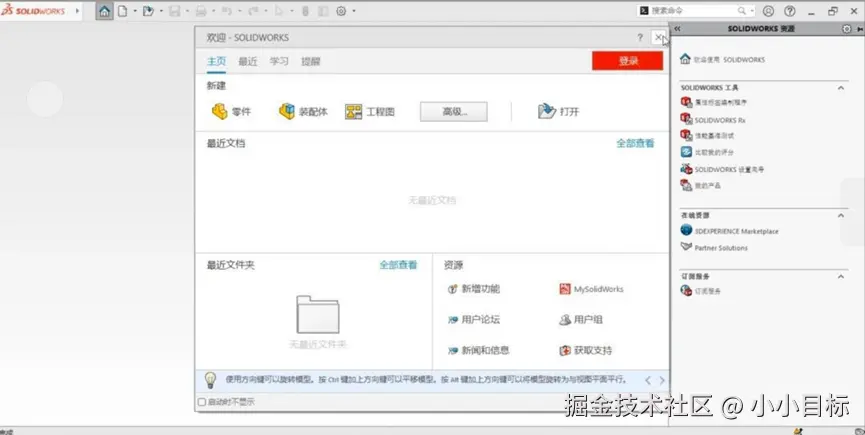This screenshot has width=865, height=435.
Task: Collapse the 订阅服务 section header
Action: [x=841, y=276]
